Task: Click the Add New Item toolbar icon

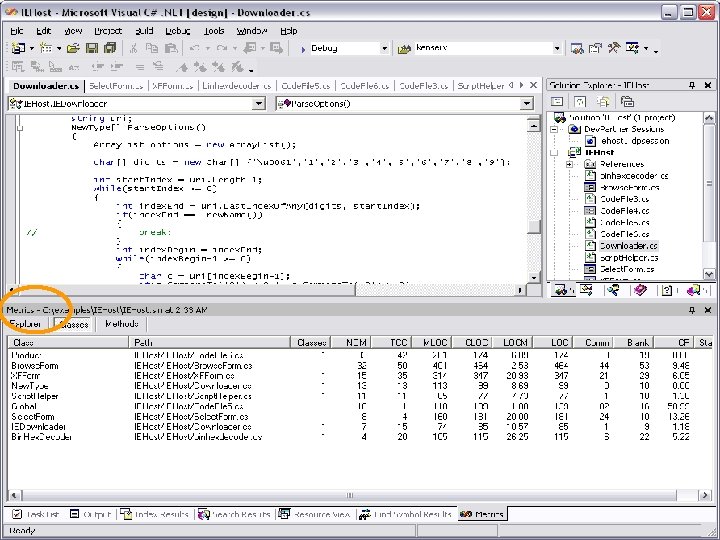Action: [x=45, y=48]
